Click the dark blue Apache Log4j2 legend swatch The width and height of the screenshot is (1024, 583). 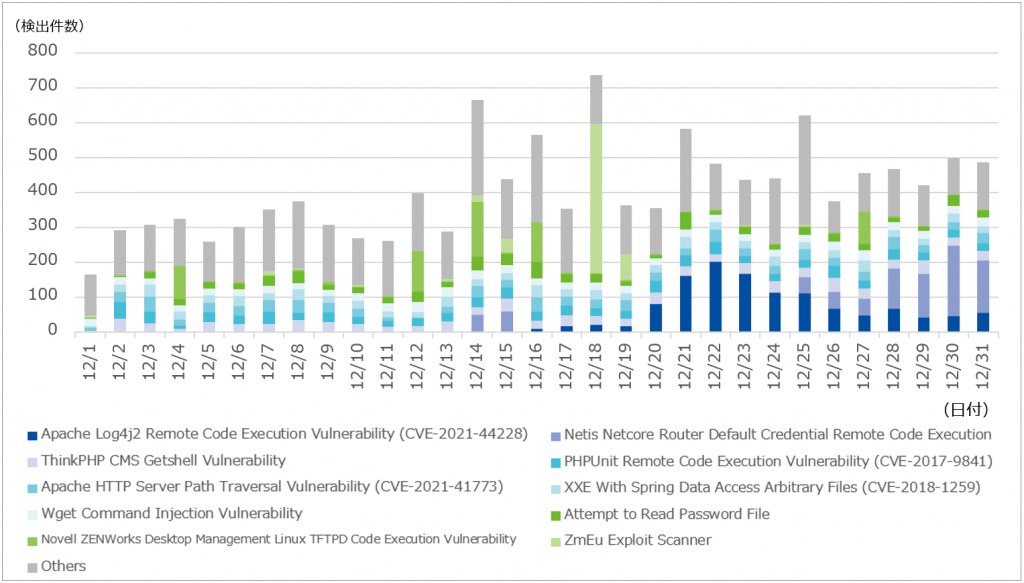tap(33, 435)
